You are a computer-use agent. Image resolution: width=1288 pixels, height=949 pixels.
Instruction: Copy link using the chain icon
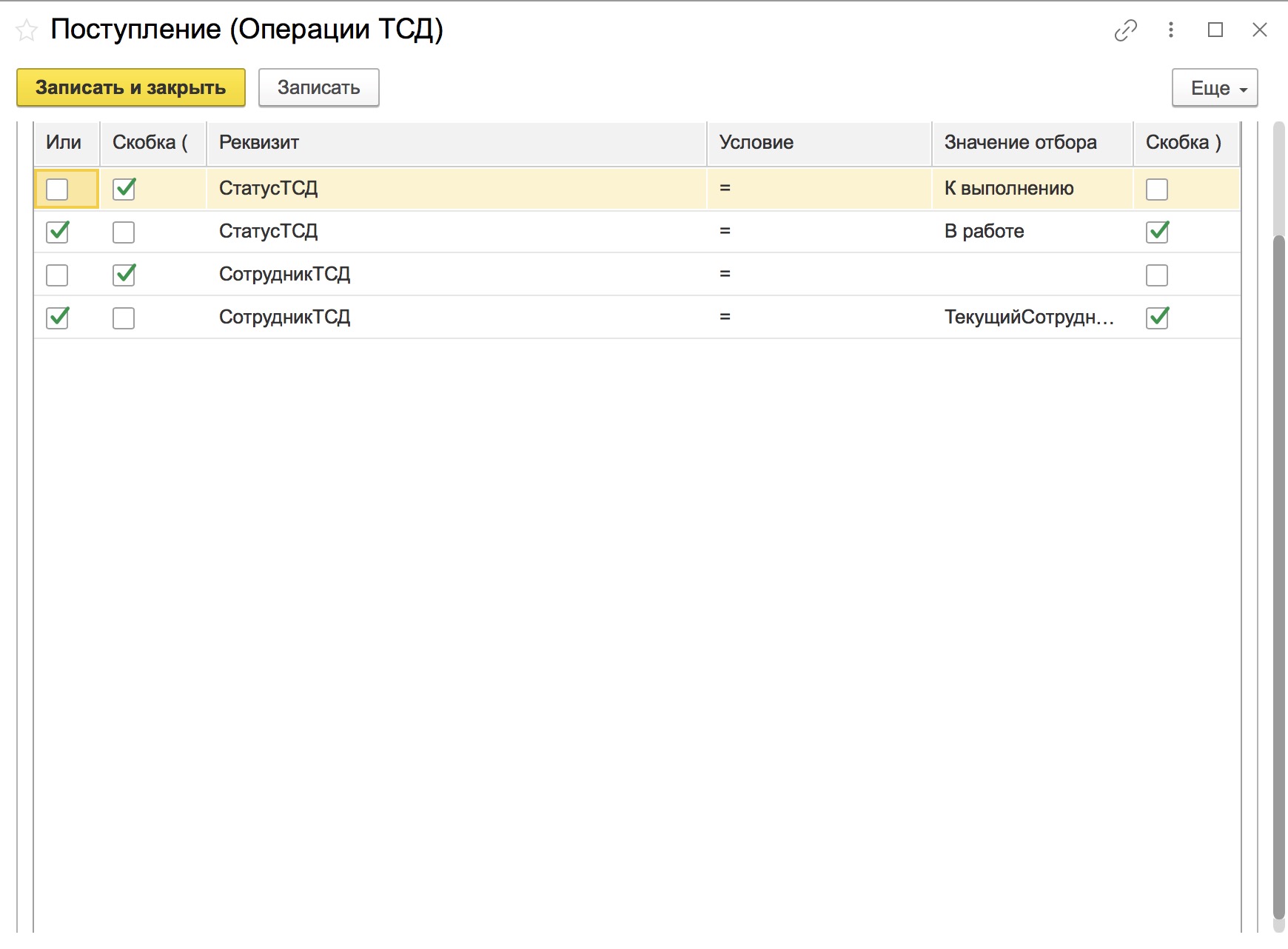coord(1125,30)
